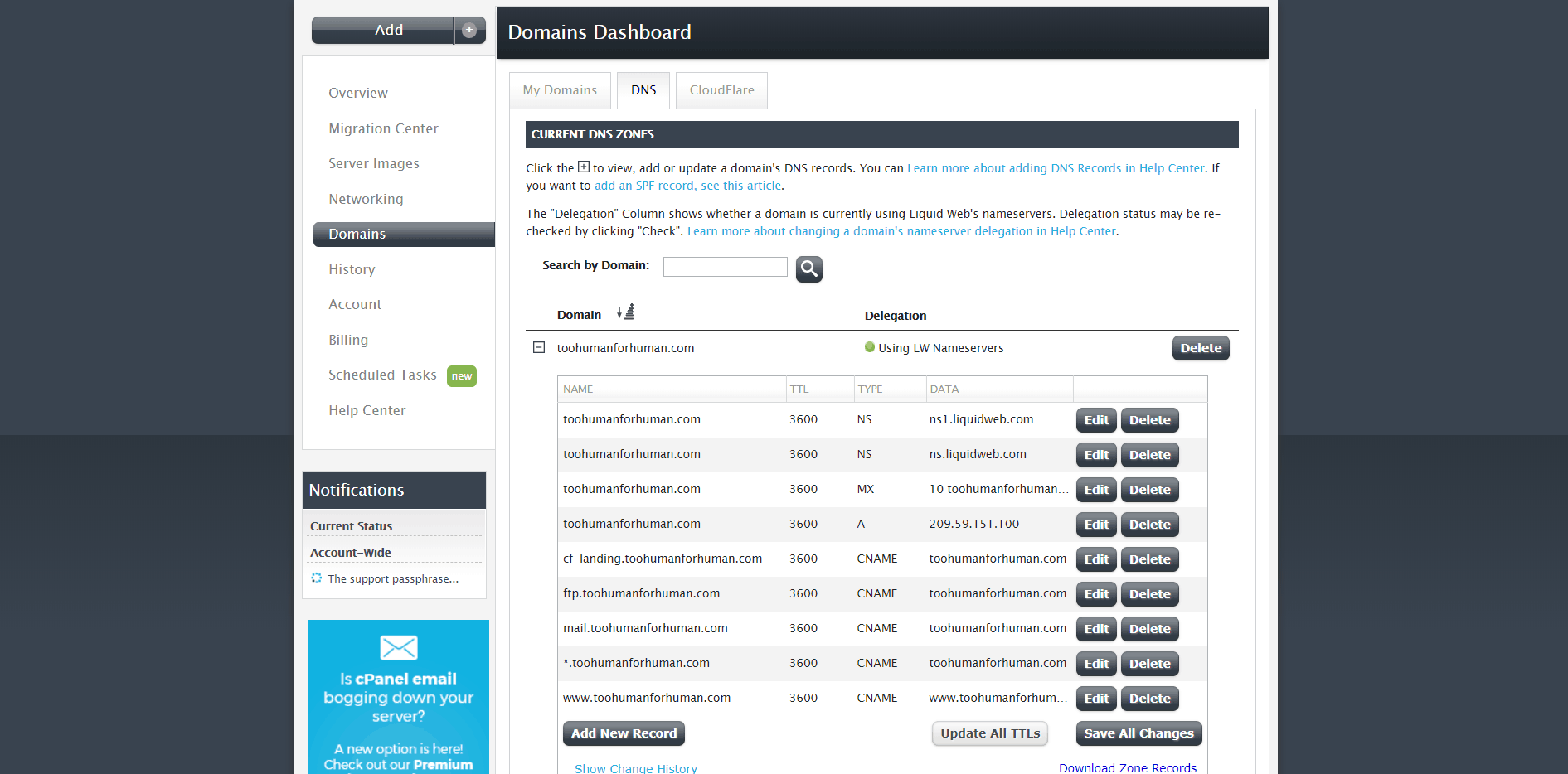This screenshot has height=774, width=1568.
Task: Open the support passphrase notification
Action: 393,578
